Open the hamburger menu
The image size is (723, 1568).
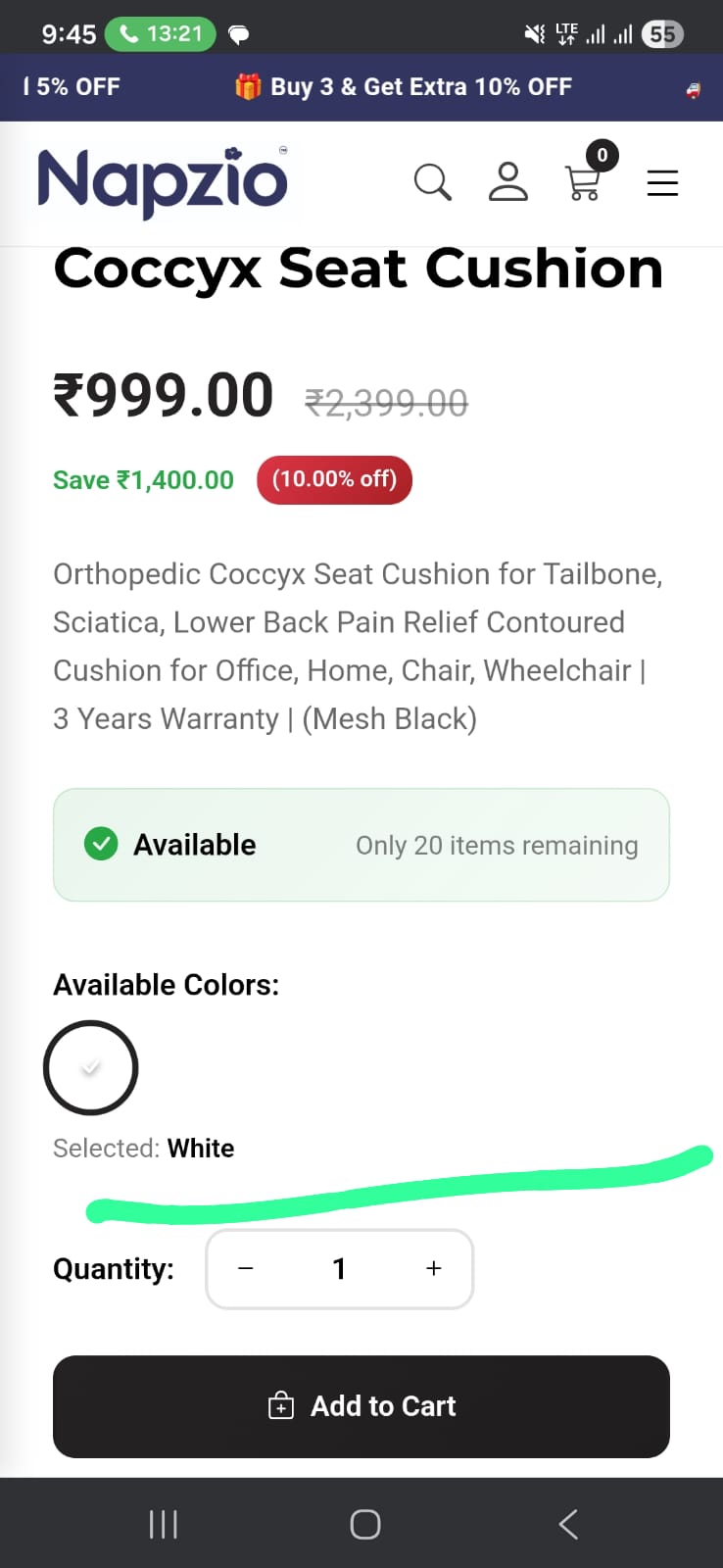[x=662, y=183]
